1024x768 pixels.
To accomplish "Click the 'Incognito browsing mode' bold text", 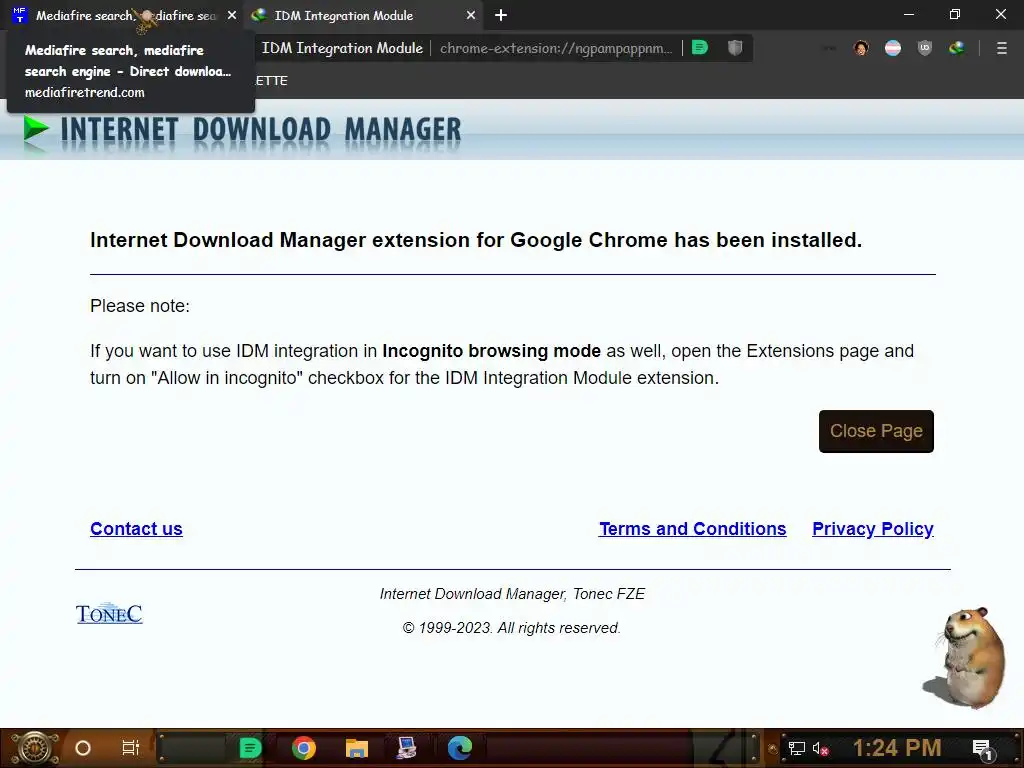I will 491,351.
